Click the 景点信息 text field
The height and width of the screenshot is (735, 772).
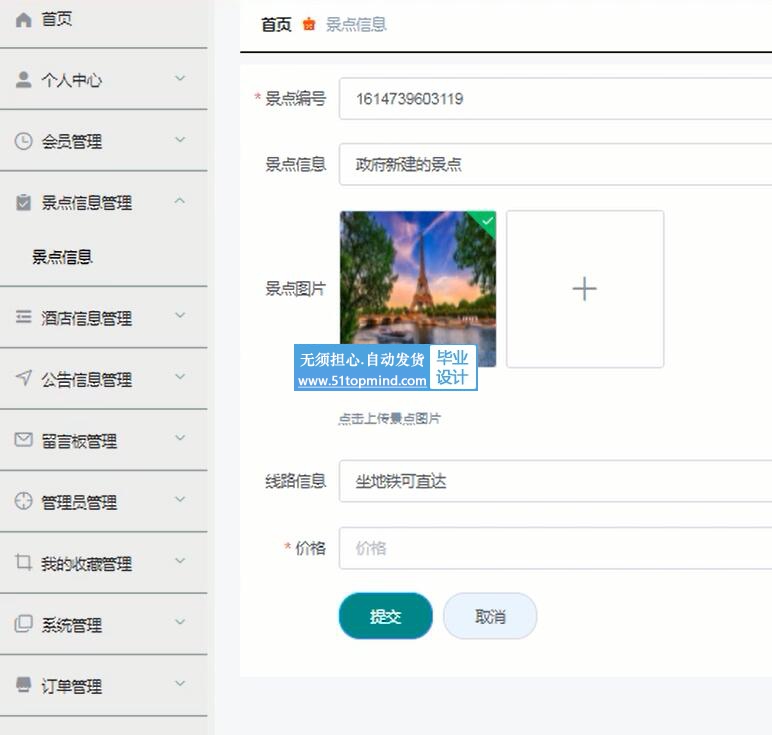[x=555, y=164]
